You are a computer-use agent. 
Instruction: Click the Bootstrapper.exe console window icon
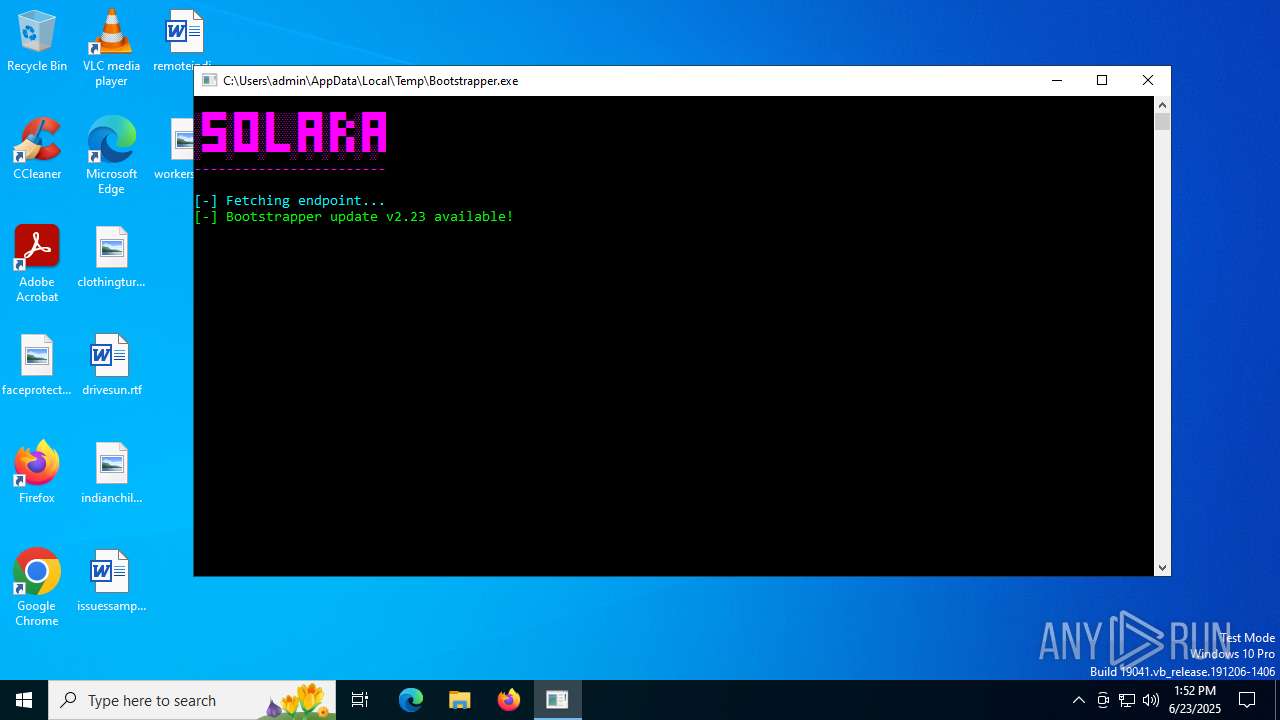[209, 81]
